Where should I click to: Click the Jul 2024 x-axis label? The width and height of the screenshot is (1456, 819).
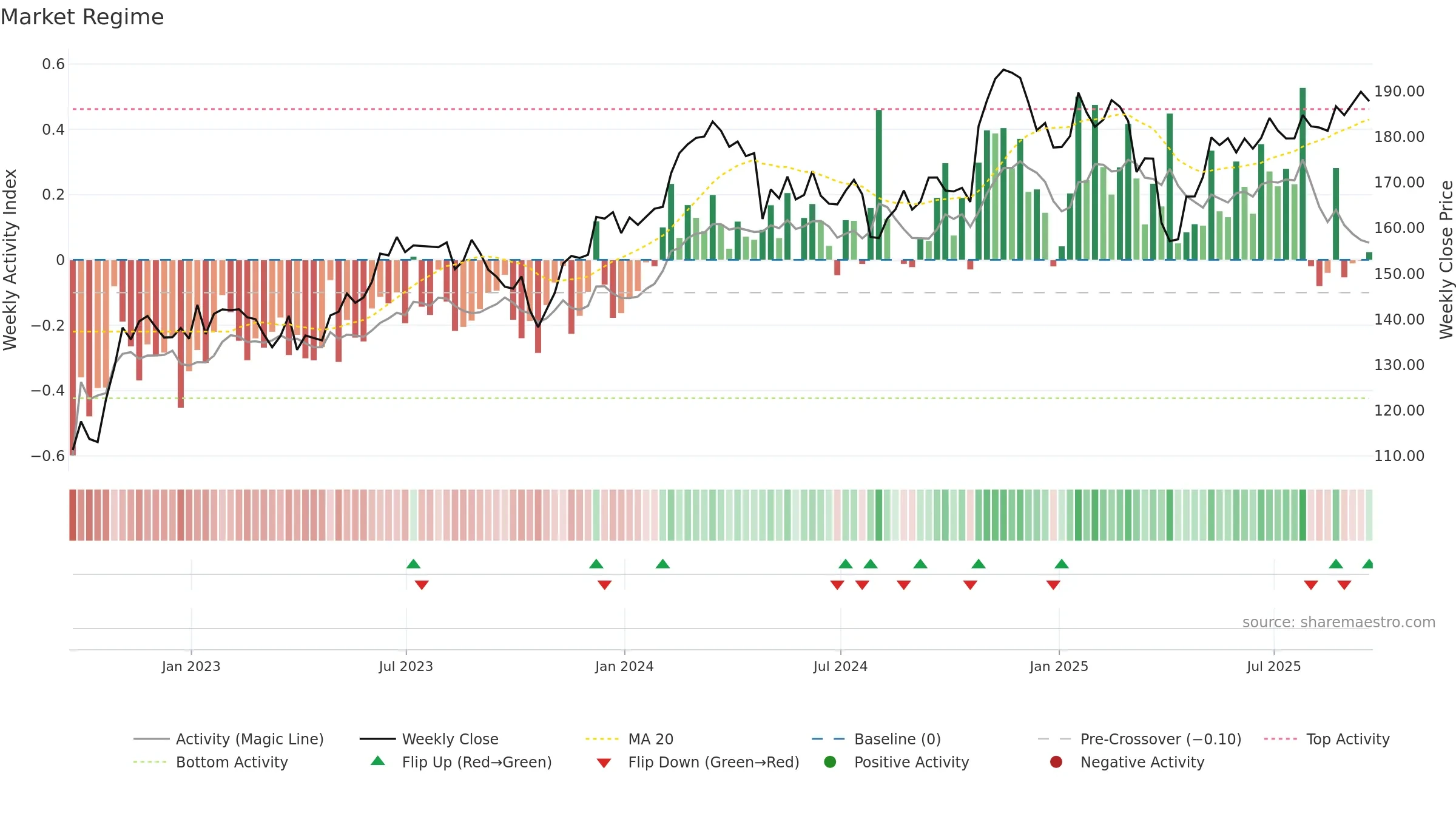click(840, 666)
